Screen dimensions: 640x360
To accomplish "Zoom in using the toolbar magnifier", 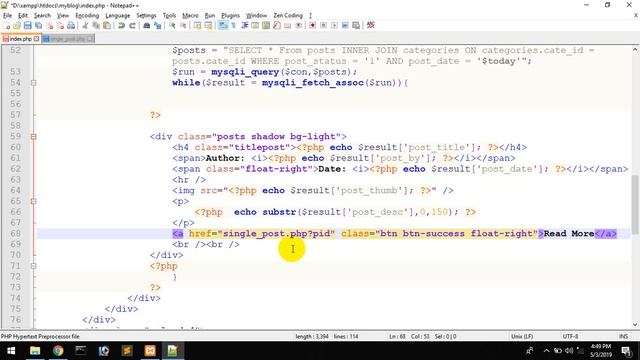I will (x=172, y=25).
